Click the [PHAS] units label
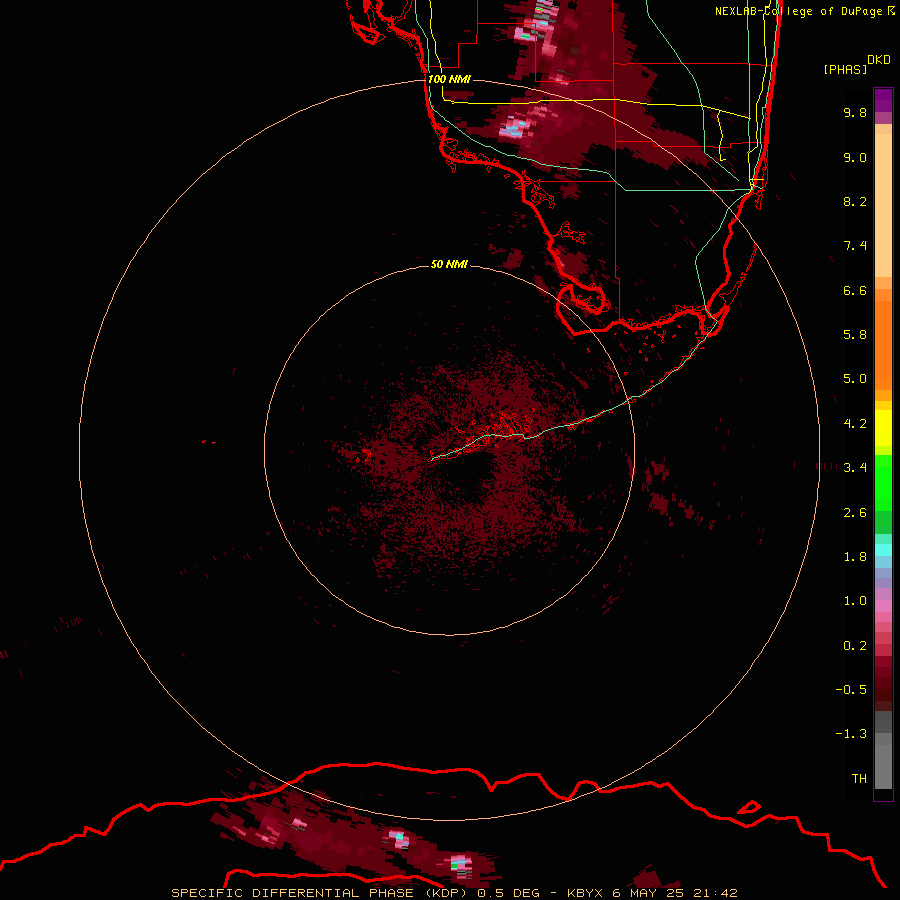This screenshot has height=900, width=900. point(845,69)
